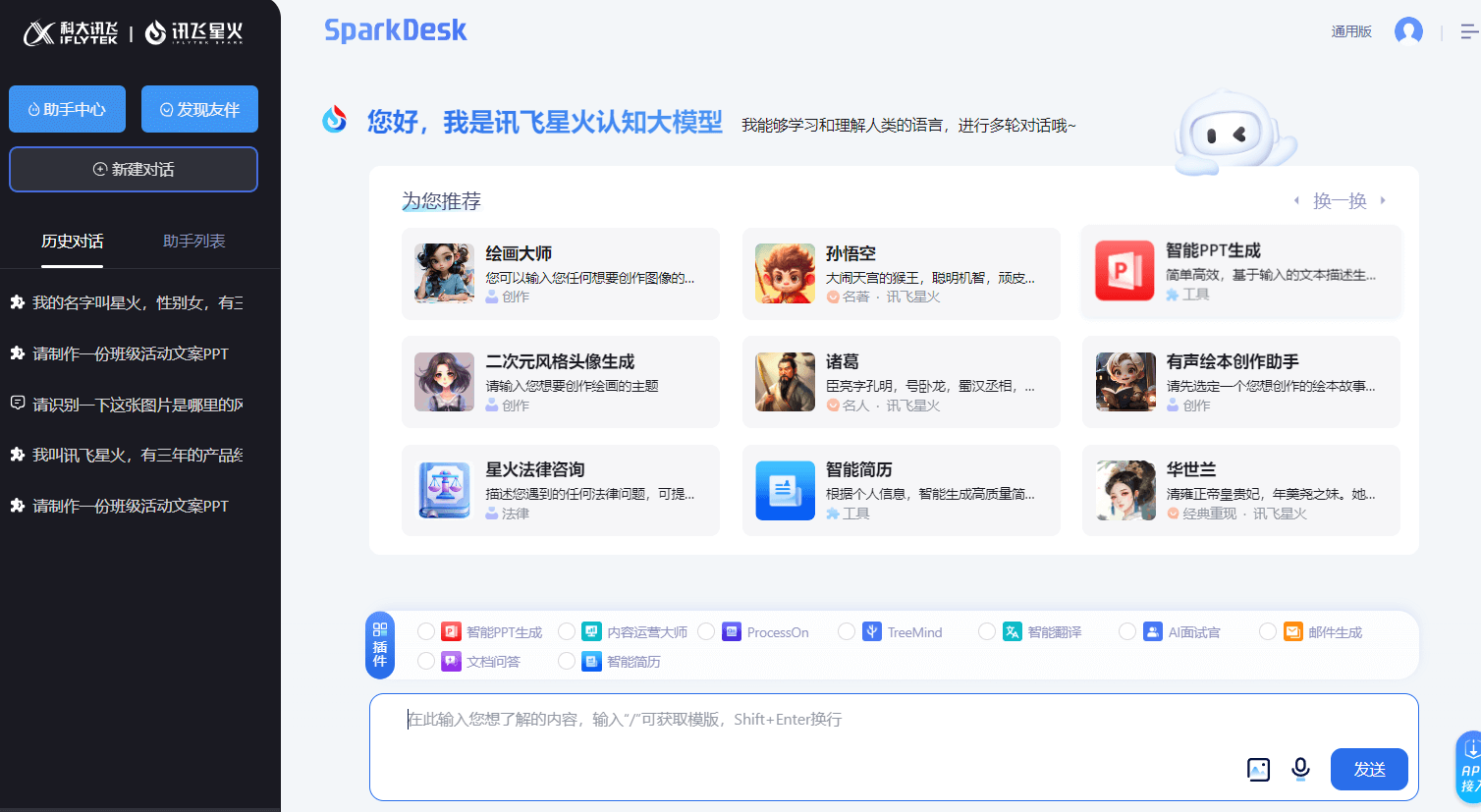Screen dimensions: 1481x812
Task: Click the plugin-row 智能PPT生成 icon
Action: 451,631
